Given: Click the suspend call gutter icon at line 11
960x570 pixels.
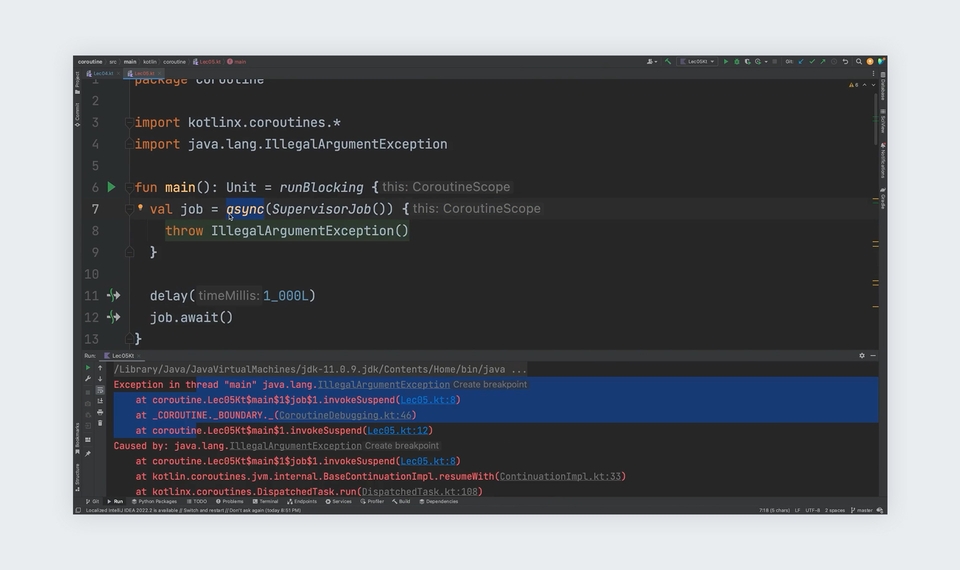Looking at the screenshot, I should point(113,296).
